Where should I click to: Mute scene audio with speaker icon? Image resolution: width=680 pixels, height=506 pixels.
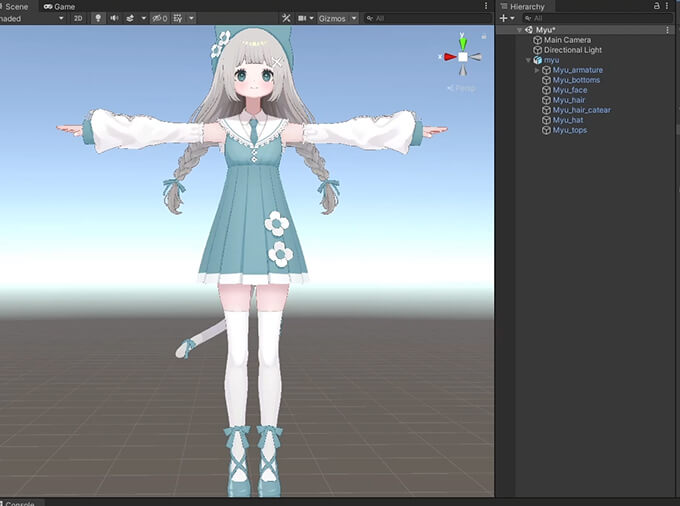113,18
